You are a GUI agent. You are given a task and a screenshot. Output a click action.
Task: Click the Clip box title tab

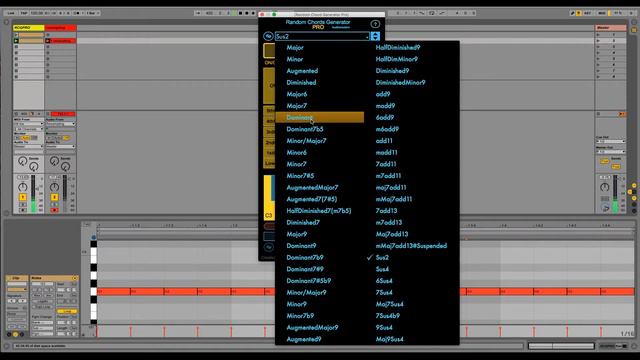[x=16, y=278]
